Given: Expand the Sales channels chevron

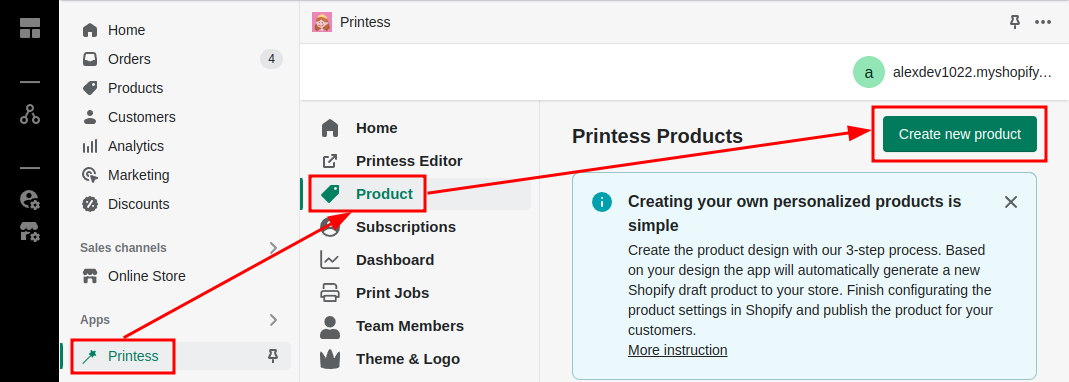Looking at the screenshot, I should [x=273, y=248].
